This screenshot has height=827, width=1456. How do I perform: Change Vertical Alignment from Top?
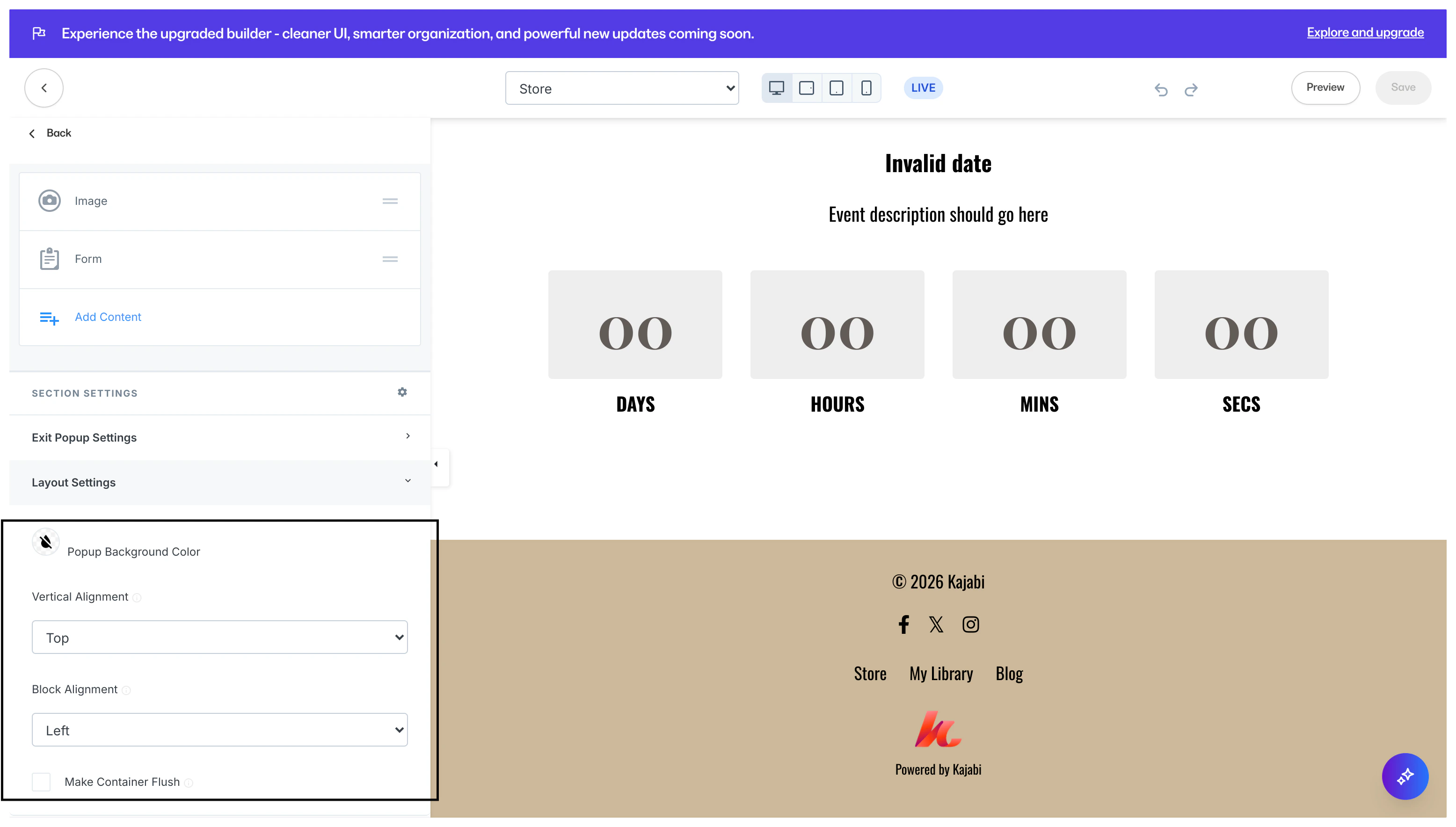pyautogui.click(x=219, y=637)
